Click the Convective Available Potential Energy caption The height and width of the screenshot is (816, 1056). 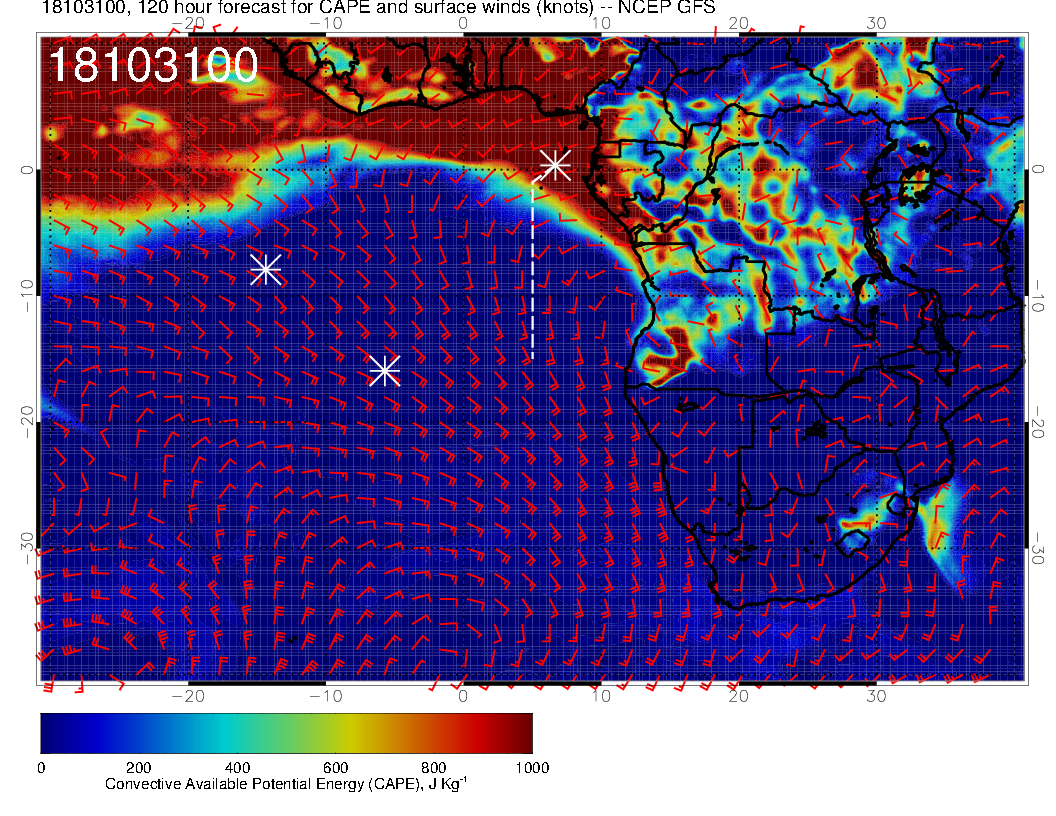tap(286, 785)
